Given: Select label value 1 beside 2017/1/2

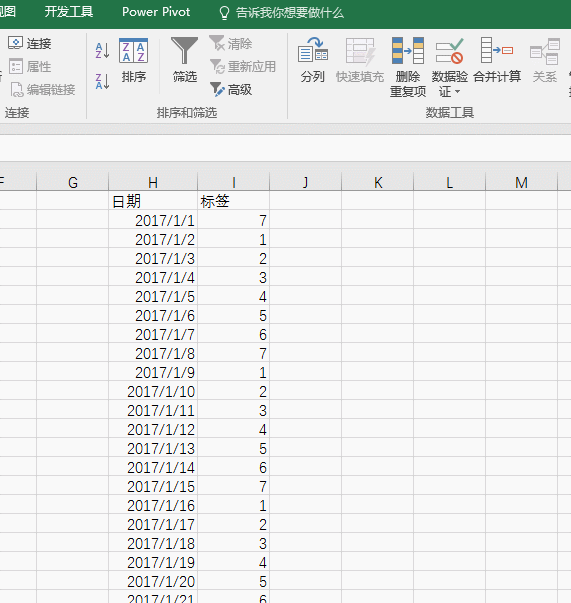Looking at the screenshot, I should tap(233, 239).
